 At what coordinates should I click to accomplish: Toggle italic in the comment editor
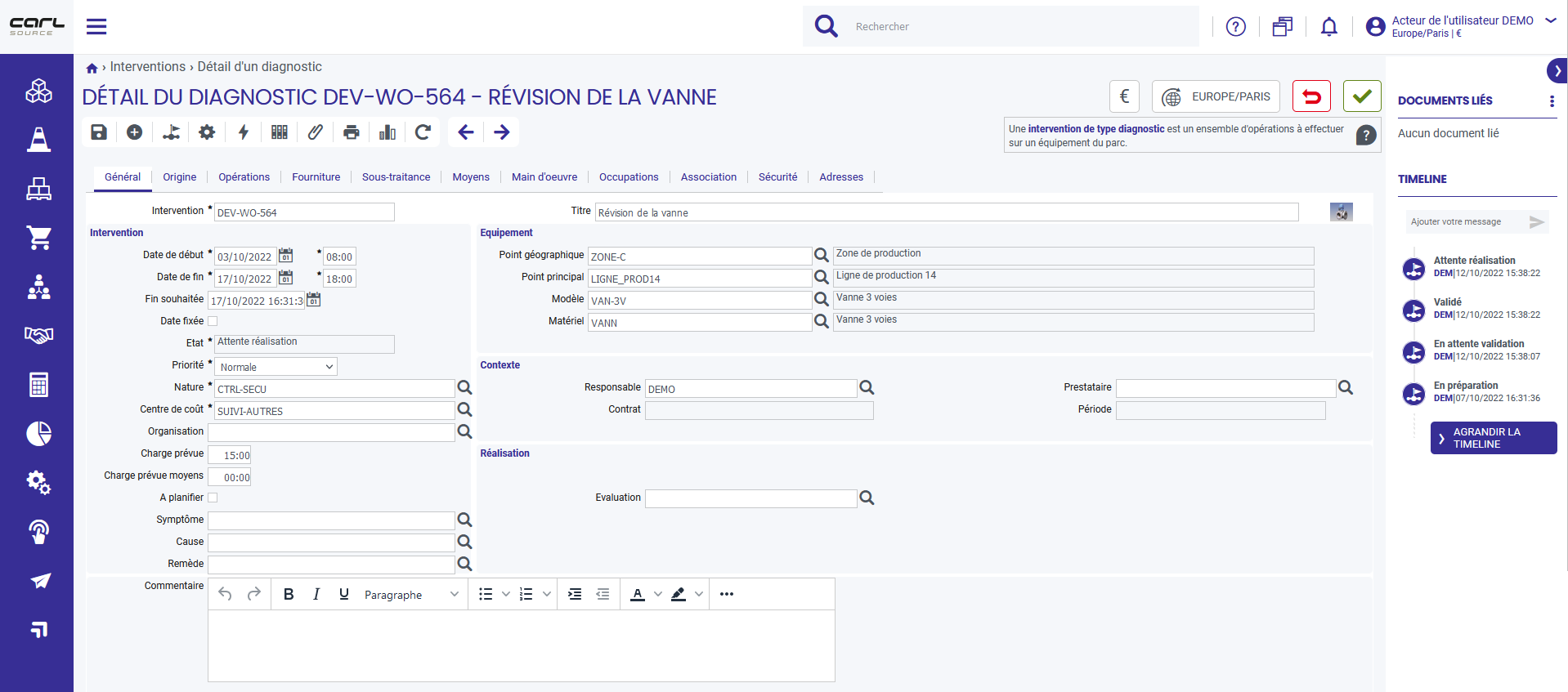coord(316,594)
